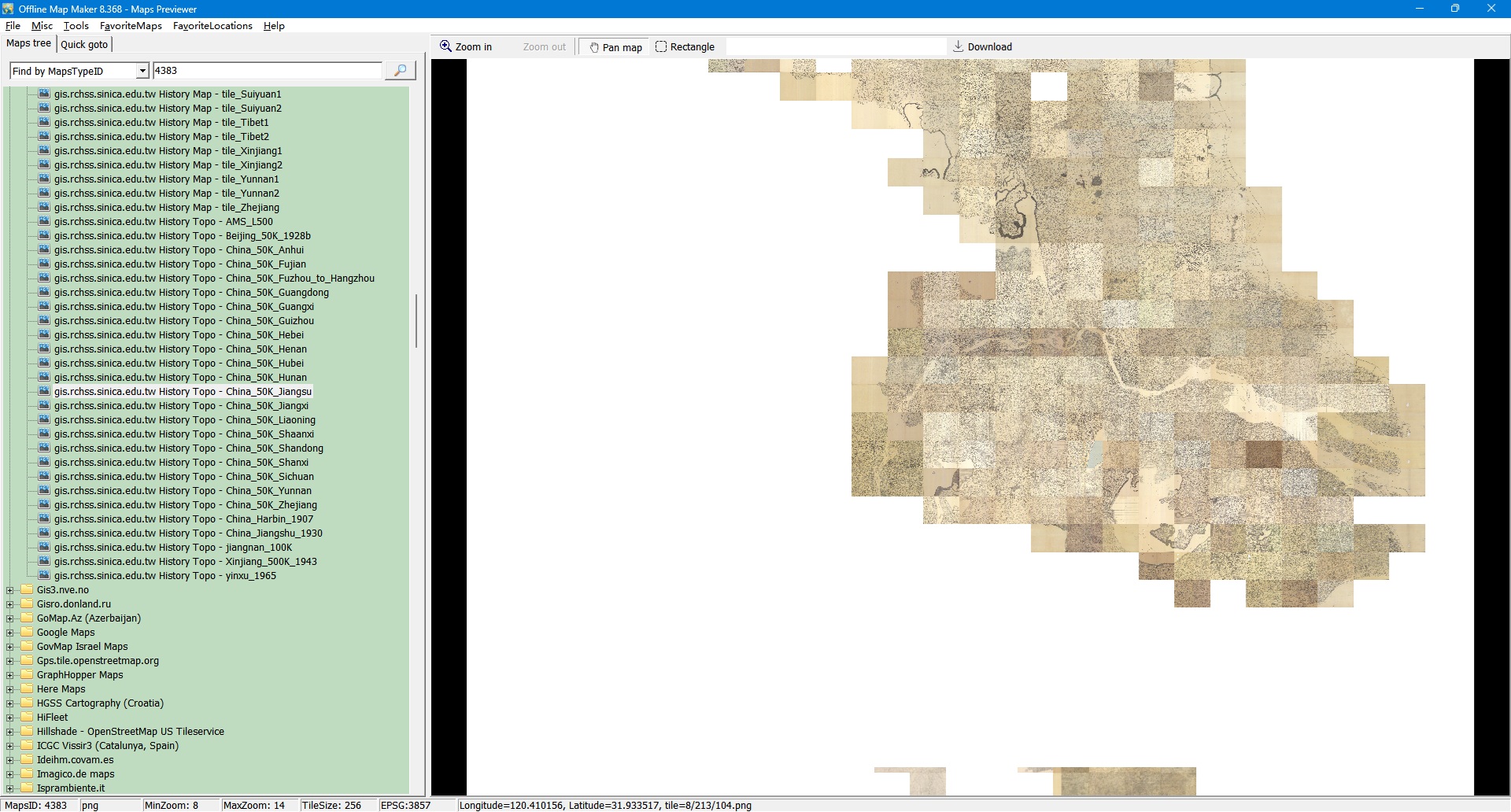Click the maps tree vertical scrollbar thumb
The image size is (1511, 812).
416,321
